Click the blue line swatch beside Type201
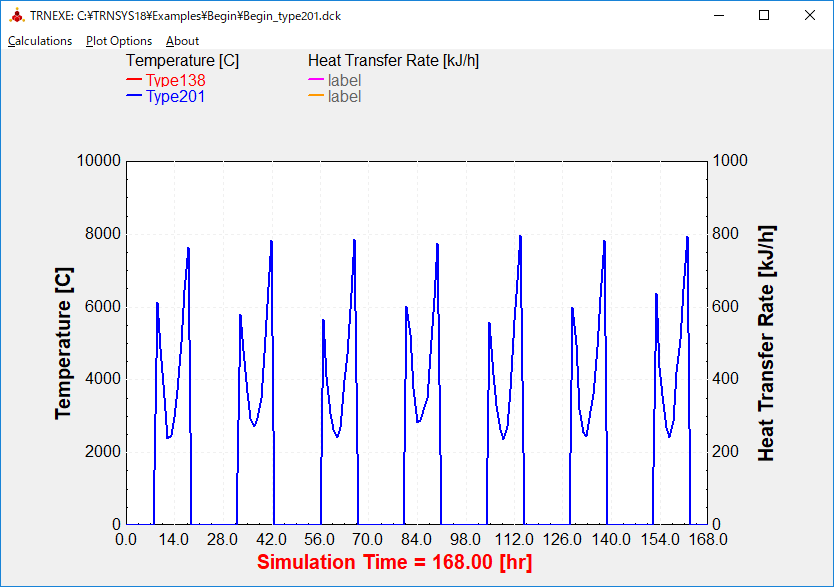The image size is (834, 587). (x=134, y=97)
